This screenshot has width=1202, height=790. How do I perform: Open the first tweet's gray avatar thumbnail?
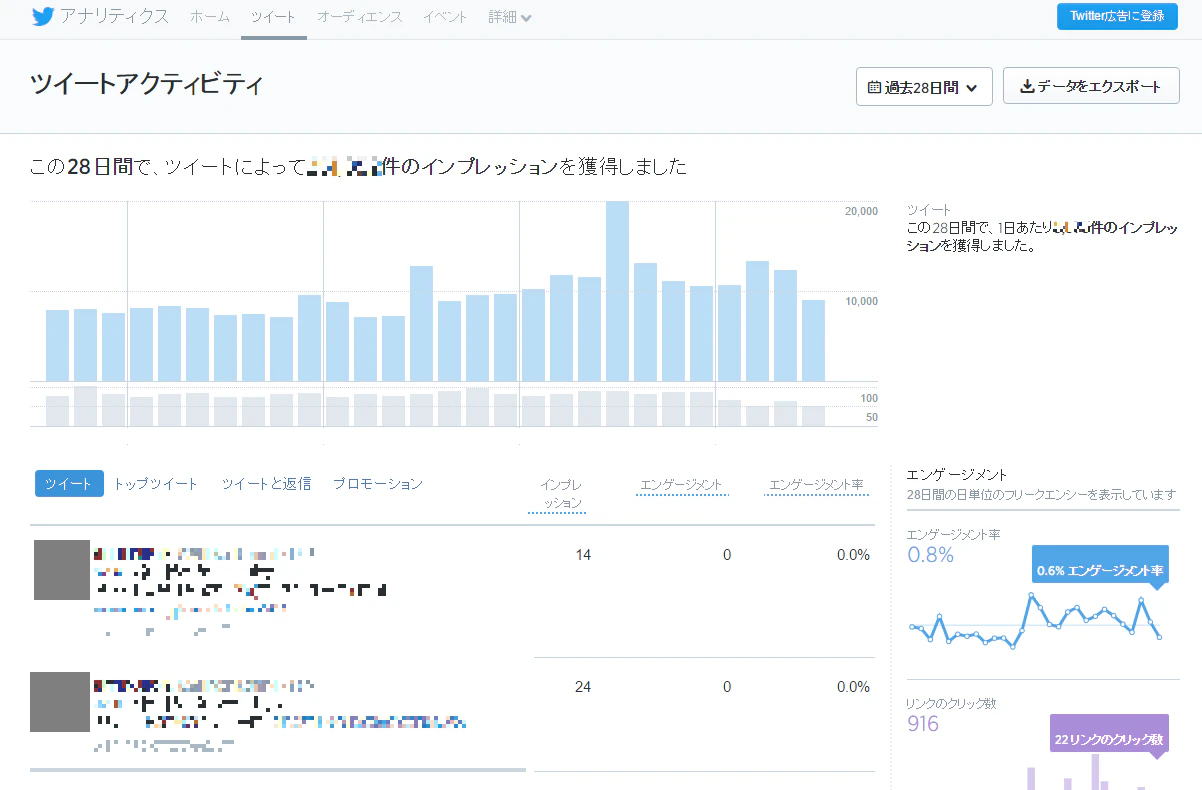(62, 570)
